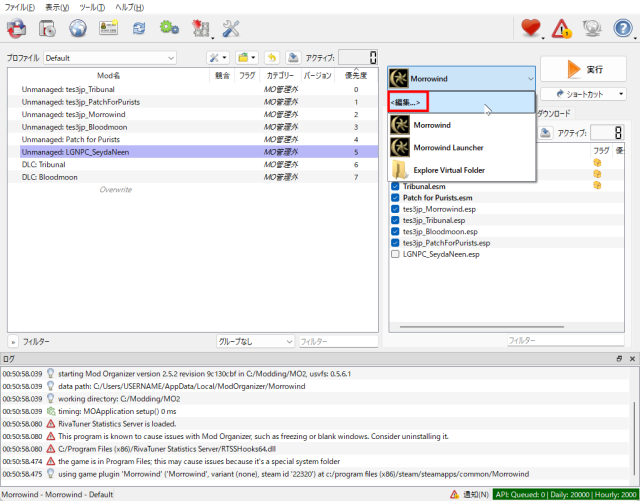Click the plugin list backup icon
640x501 pixels.
click(x=545, y=132)
